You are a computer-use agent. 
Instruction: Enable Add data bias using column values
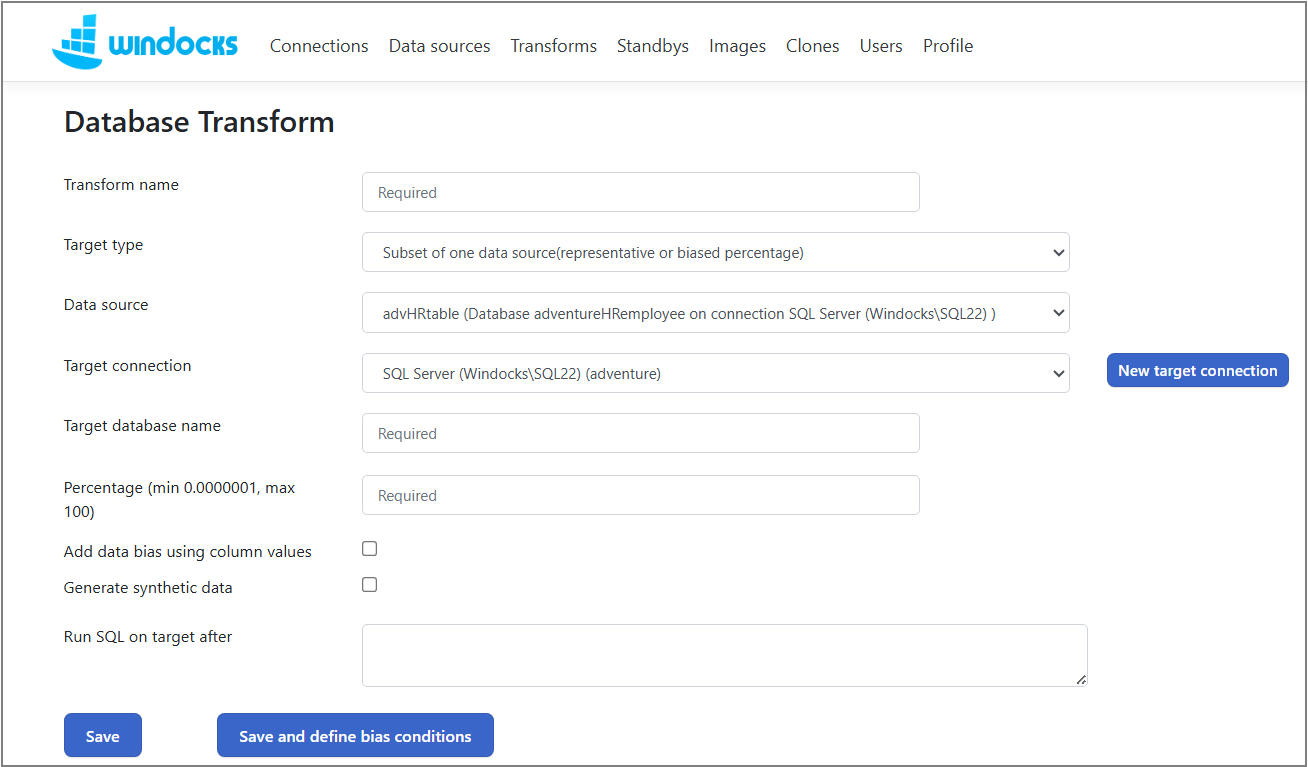[x=369, y=548]
